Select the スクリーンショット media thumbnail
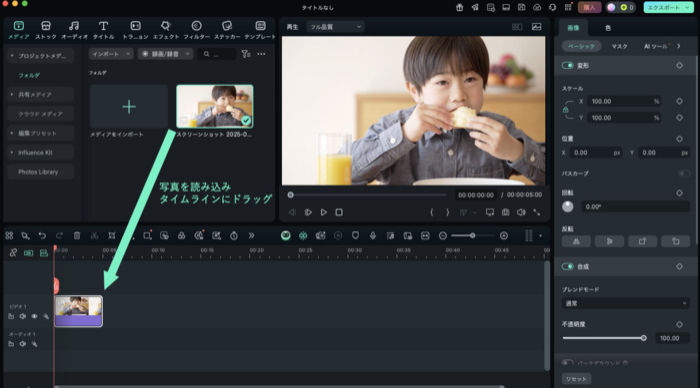700x388 pixels. pyautogui.click(x=215, y=106)
